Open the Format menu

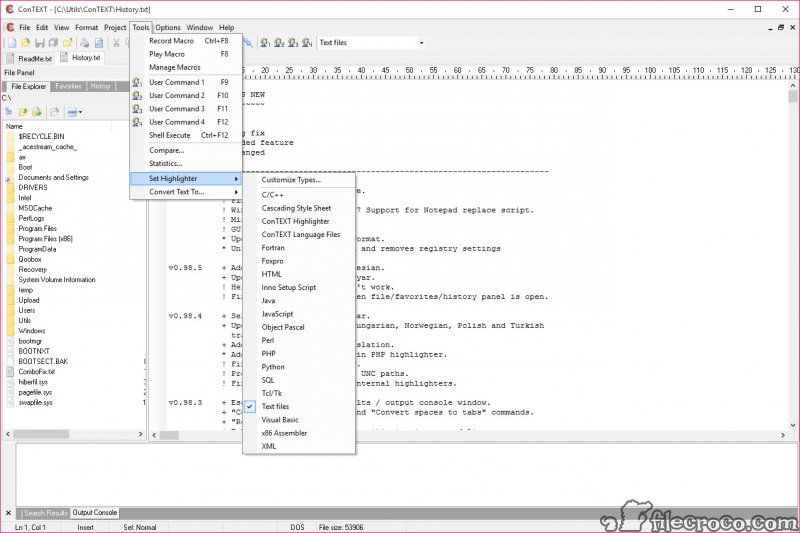[87, 28]
